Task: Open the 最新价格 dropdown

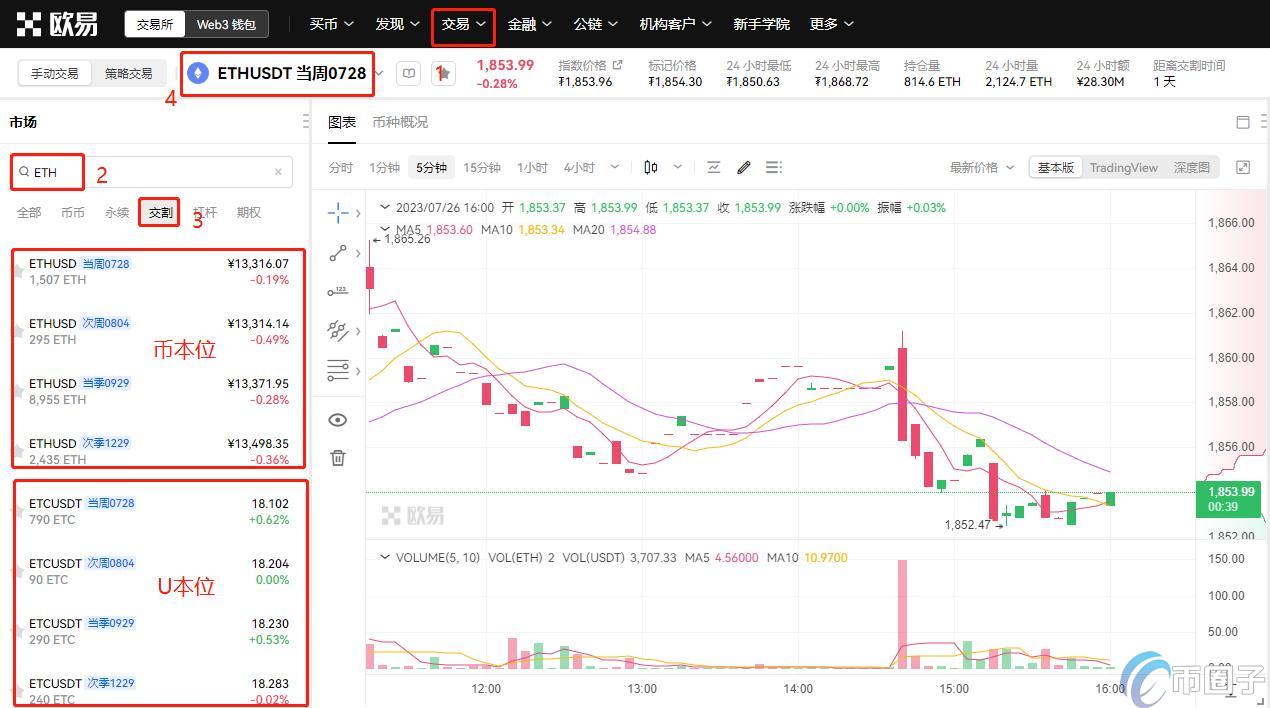Action: [x=977, y=167]
